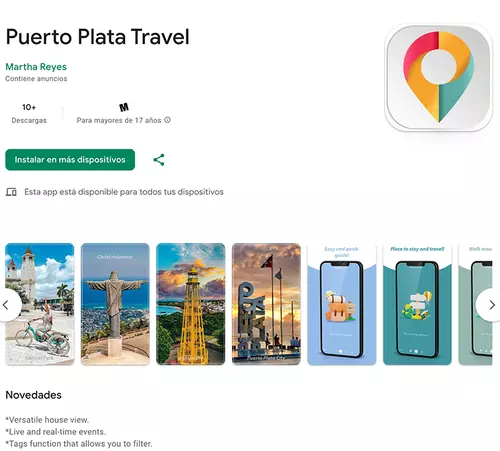Screen dimensions: 500x451
Task: Open the yellow lighthouse tower screenshot
Action: tap(191, 304)
